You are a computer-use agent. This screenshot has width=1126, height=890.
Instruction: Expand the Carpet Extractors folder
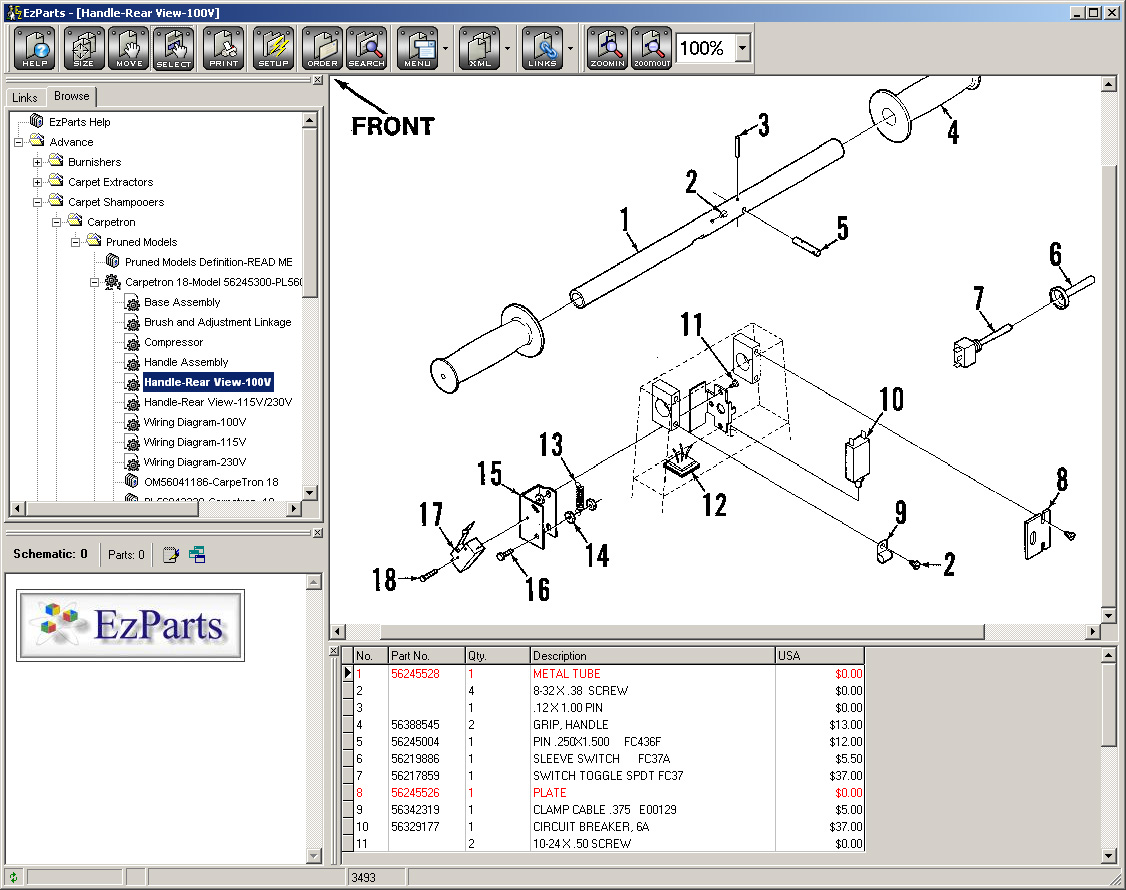(37, 182)
